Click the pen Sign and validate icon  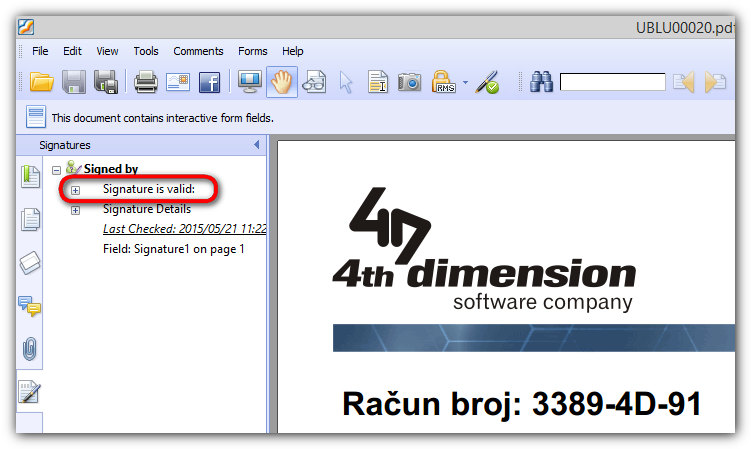pyautogui.click(x=488, y=82)
